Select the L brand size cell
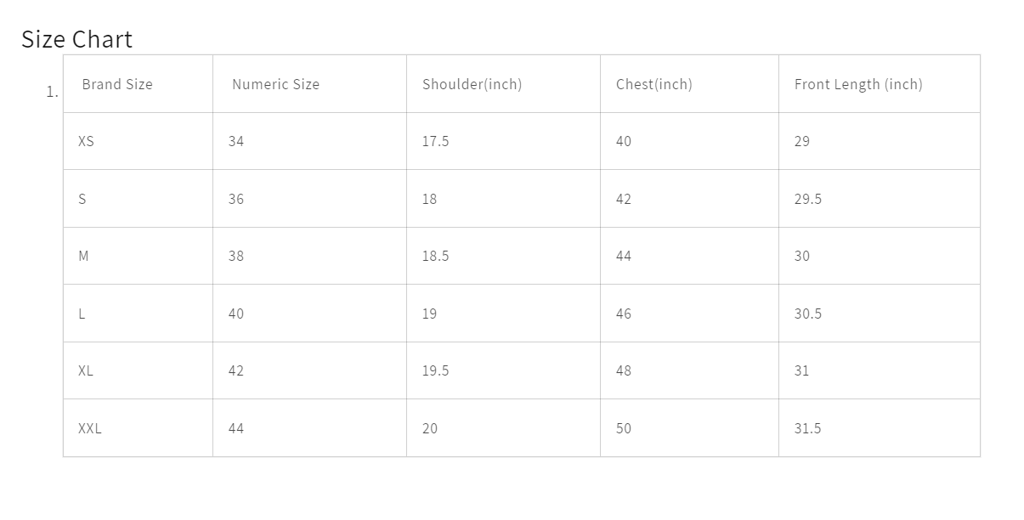Viewport: 1024px width, 520px height. click(82, 314)
